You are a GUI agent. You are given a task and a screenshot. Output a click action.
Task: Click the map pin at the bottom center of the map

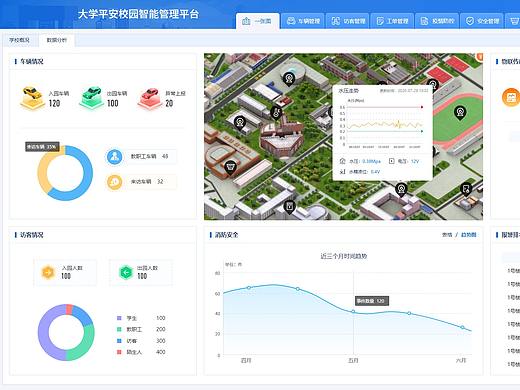(289, 207)
